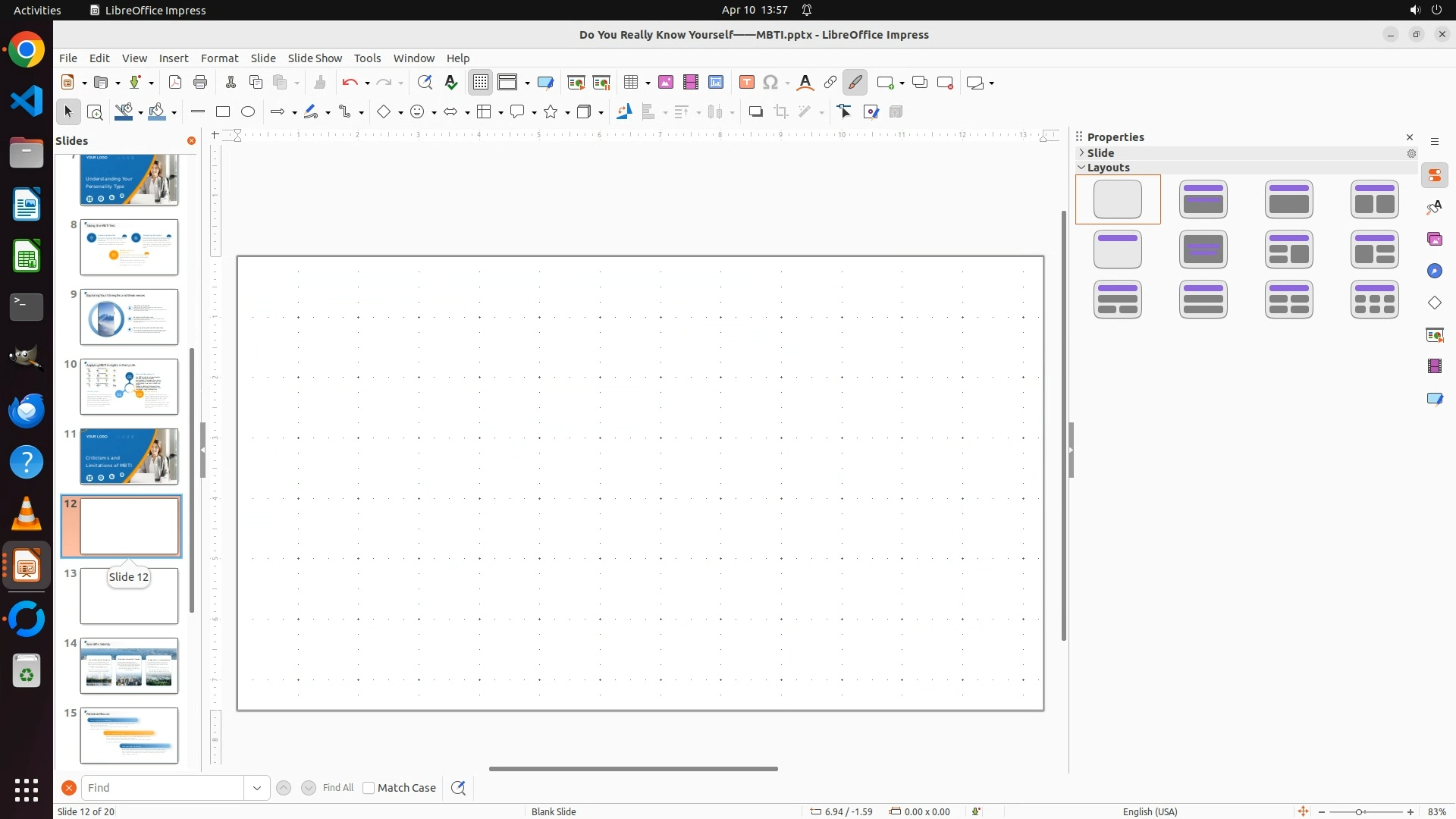1456x819 pixels.
Task: Click the Insert Image icon
Action: (666, 83)
